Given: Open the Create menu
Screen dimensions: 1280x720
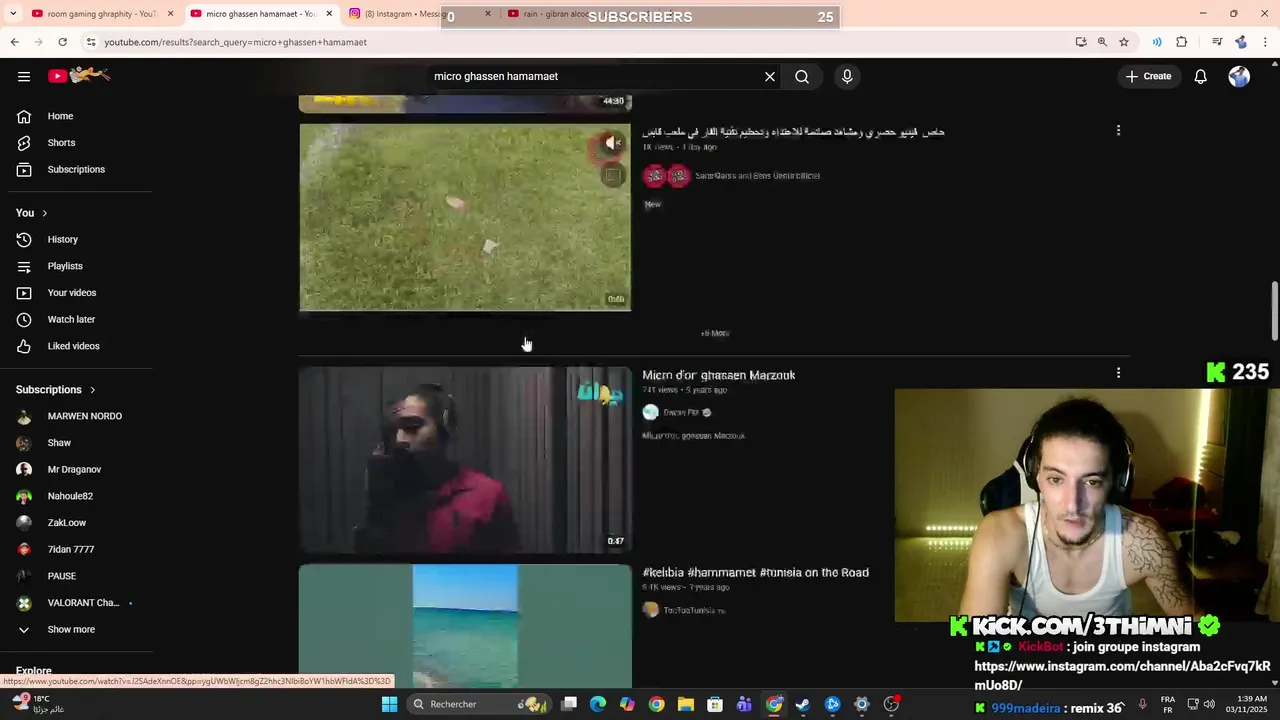Looking at the screenshot, I should pyautogui.click(x=1148, y=76).
